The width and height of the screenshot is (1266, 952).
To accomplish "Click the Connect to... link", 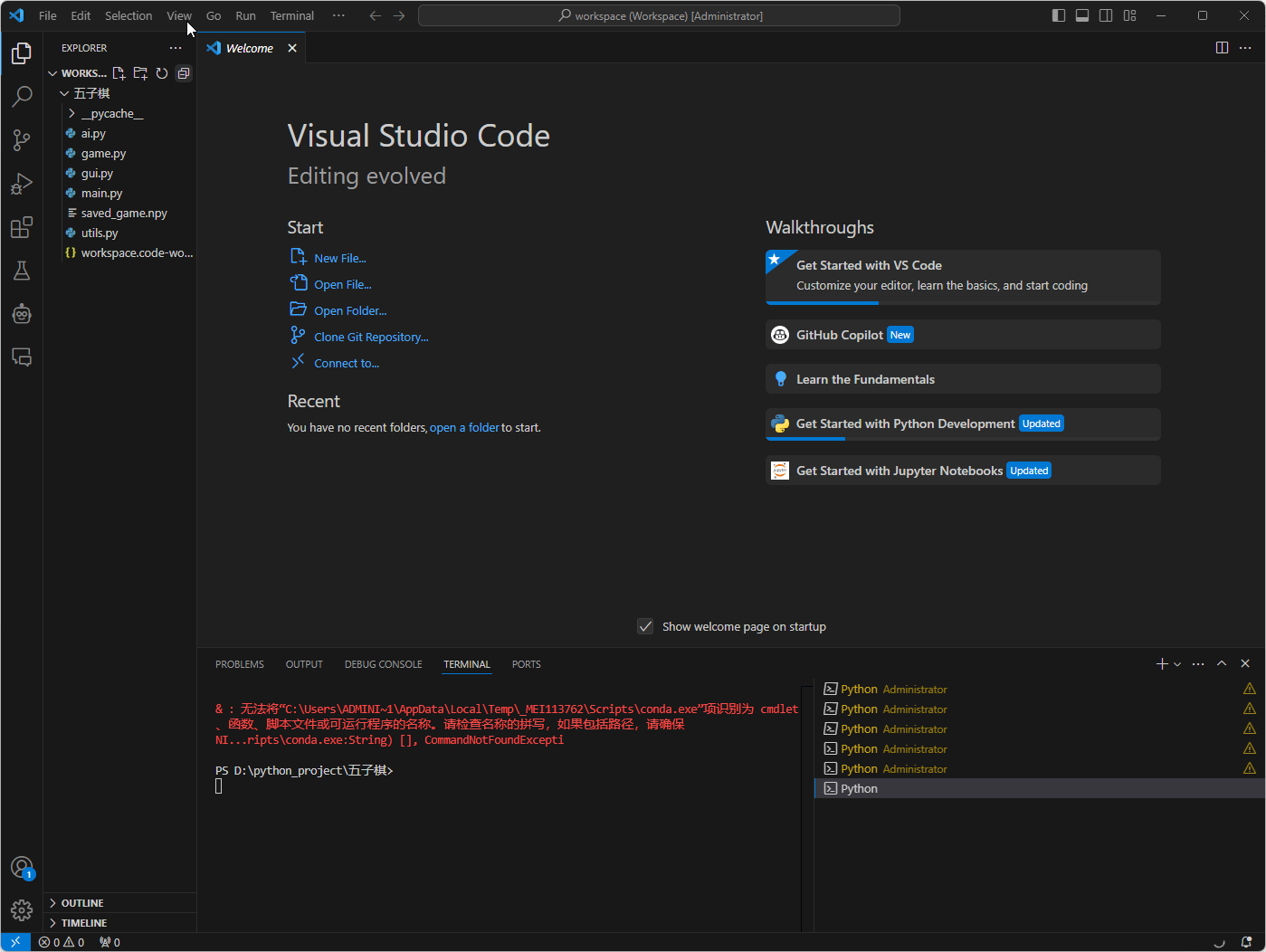I will tap(347, 363).
